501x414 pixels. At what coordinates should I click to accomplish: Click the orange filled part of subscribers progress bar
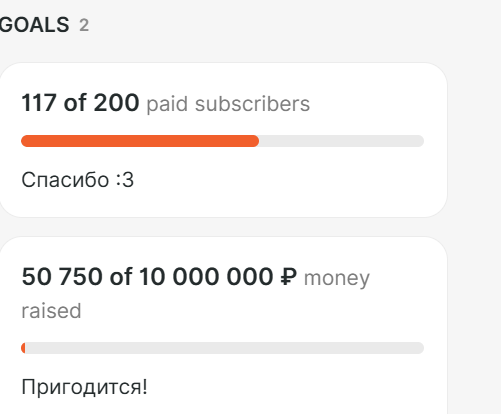coord(140,141)
